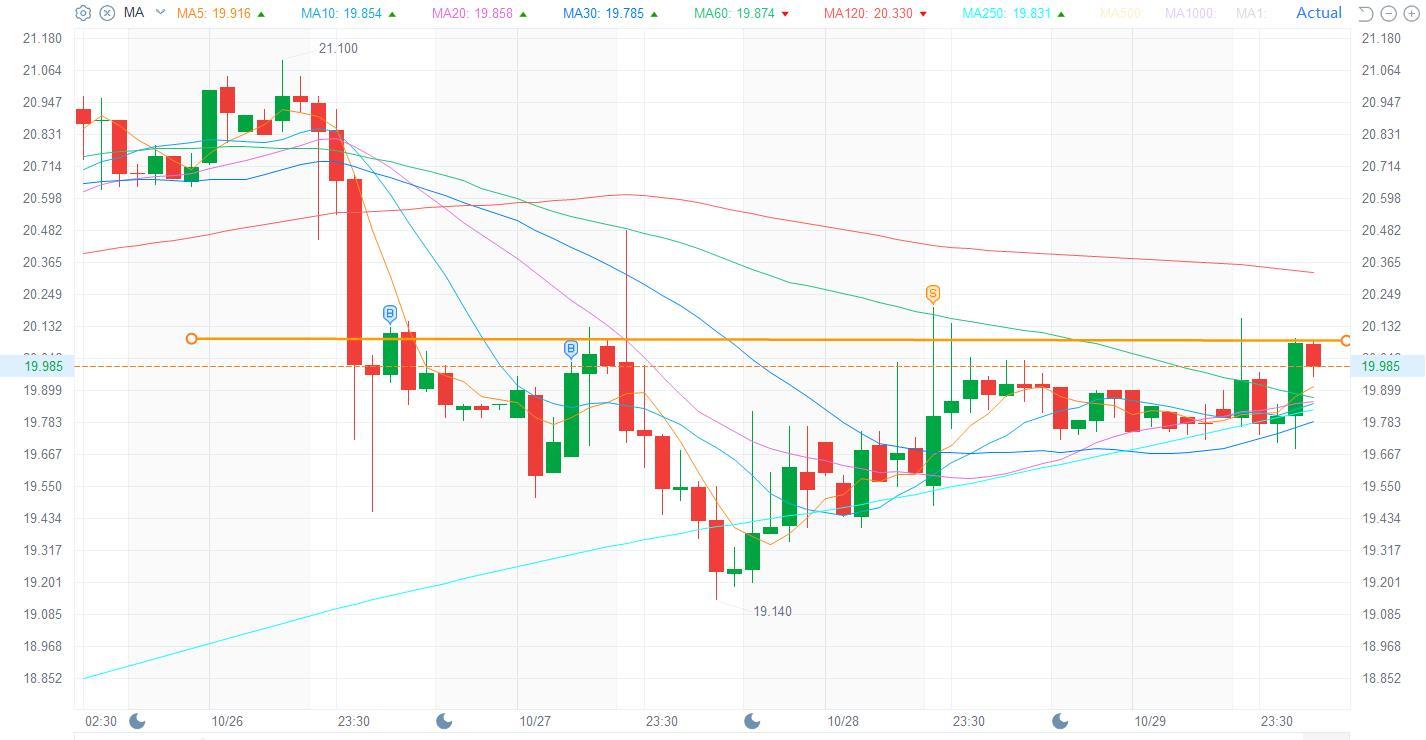This screenshot has width=1426, height=740.
Task: Click the orange S sell marker
Action: click(933, 294)
